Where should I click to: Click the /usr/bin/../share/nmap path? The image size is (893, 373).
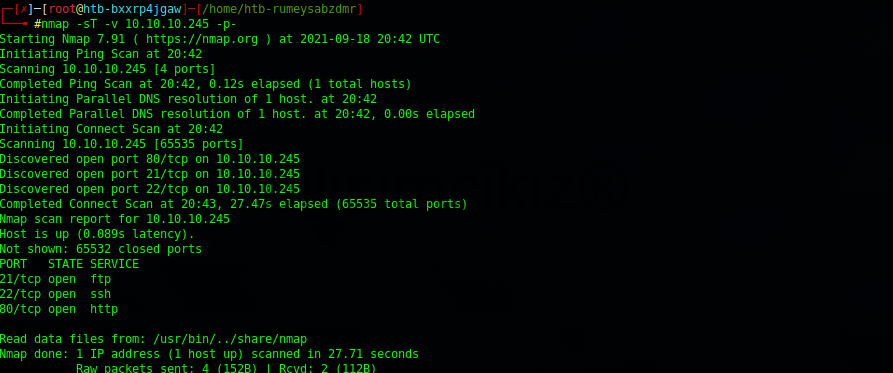pyautogui.click(x=230, y=339)
